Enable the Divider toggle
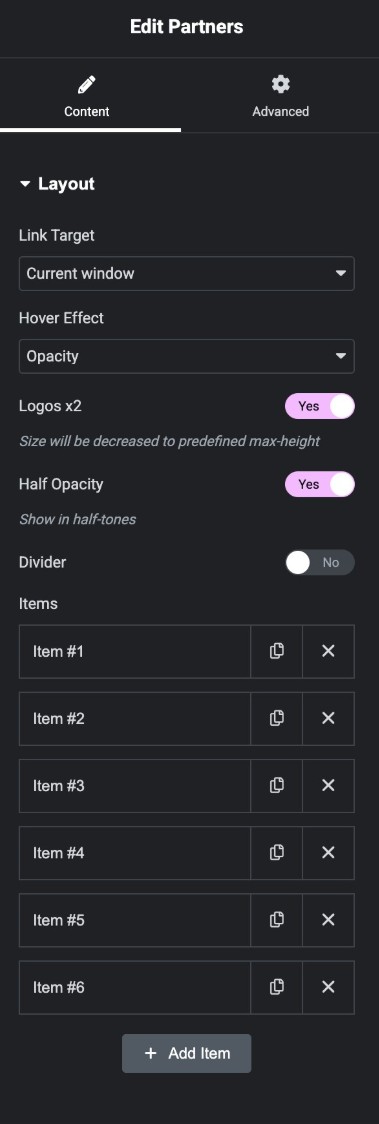 (320, 562)
